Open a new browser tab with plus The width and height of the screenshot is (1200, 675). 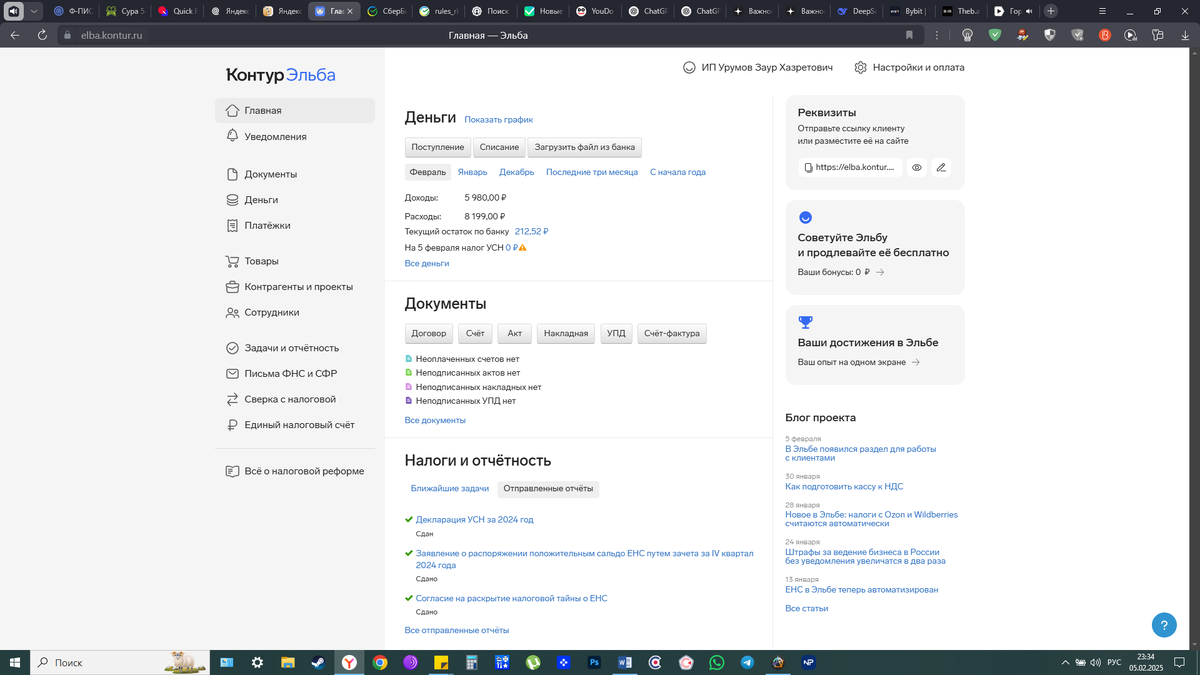coord(1051,11)
